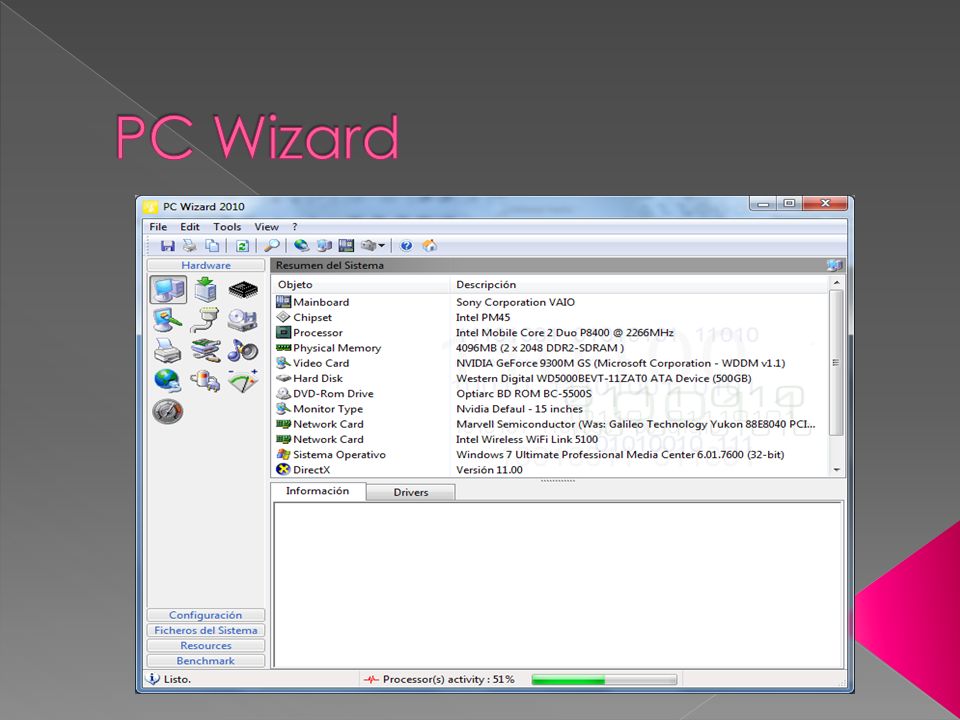The width and height of the screenshot is (960, 720).
Task: Select the Network Card row for Marvell Semiconductor
Action: 550,424
